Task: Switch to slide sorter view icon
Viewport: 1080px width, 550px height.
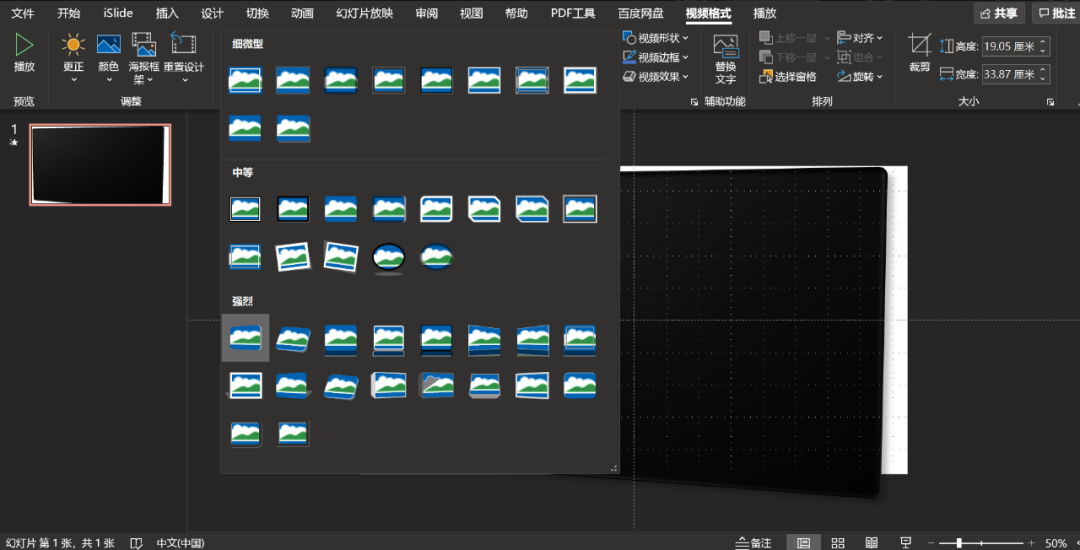Action: click(x=838, y=542)
